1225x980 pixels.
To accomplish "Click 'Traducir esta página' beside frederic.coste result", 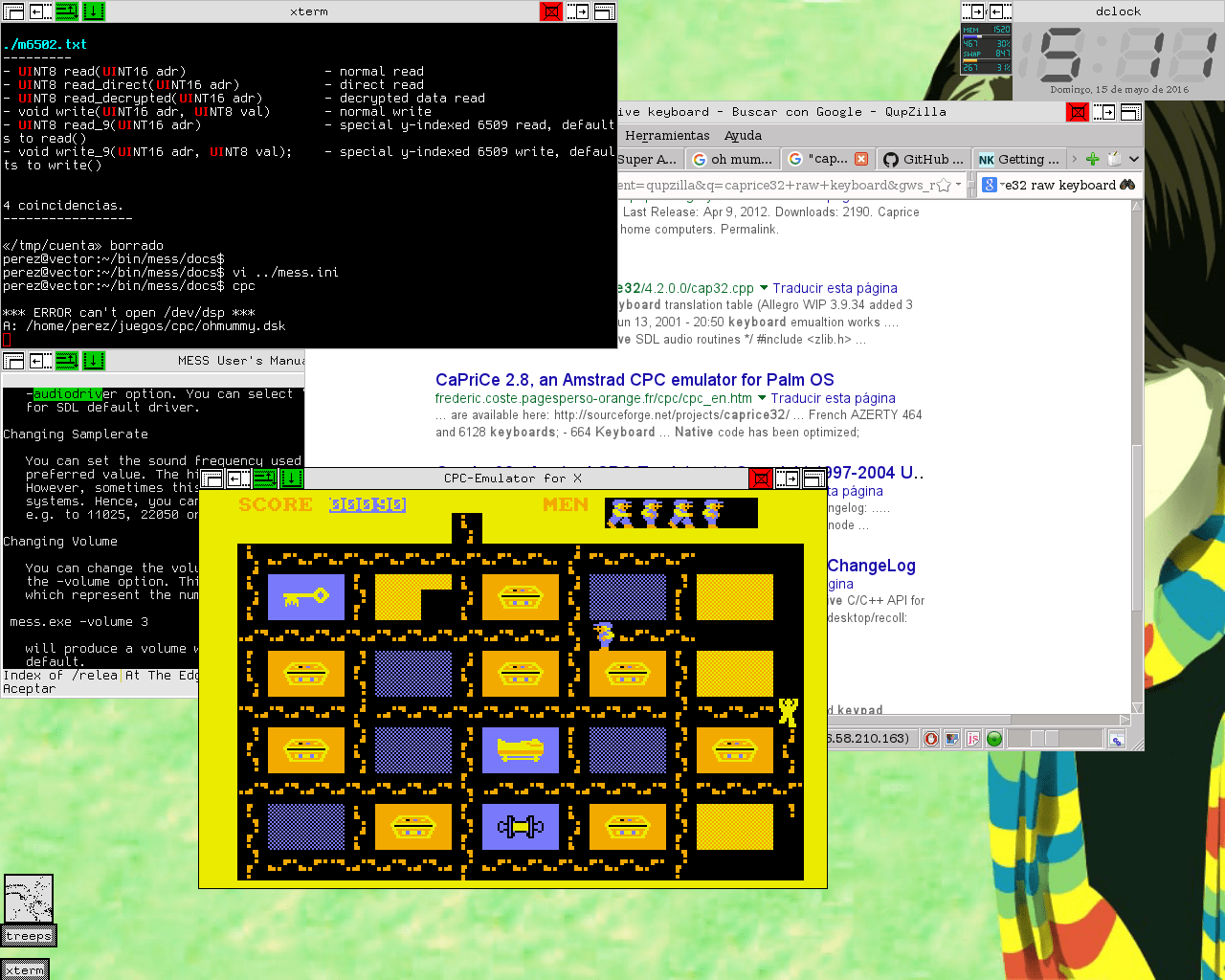I will [833, 398].
